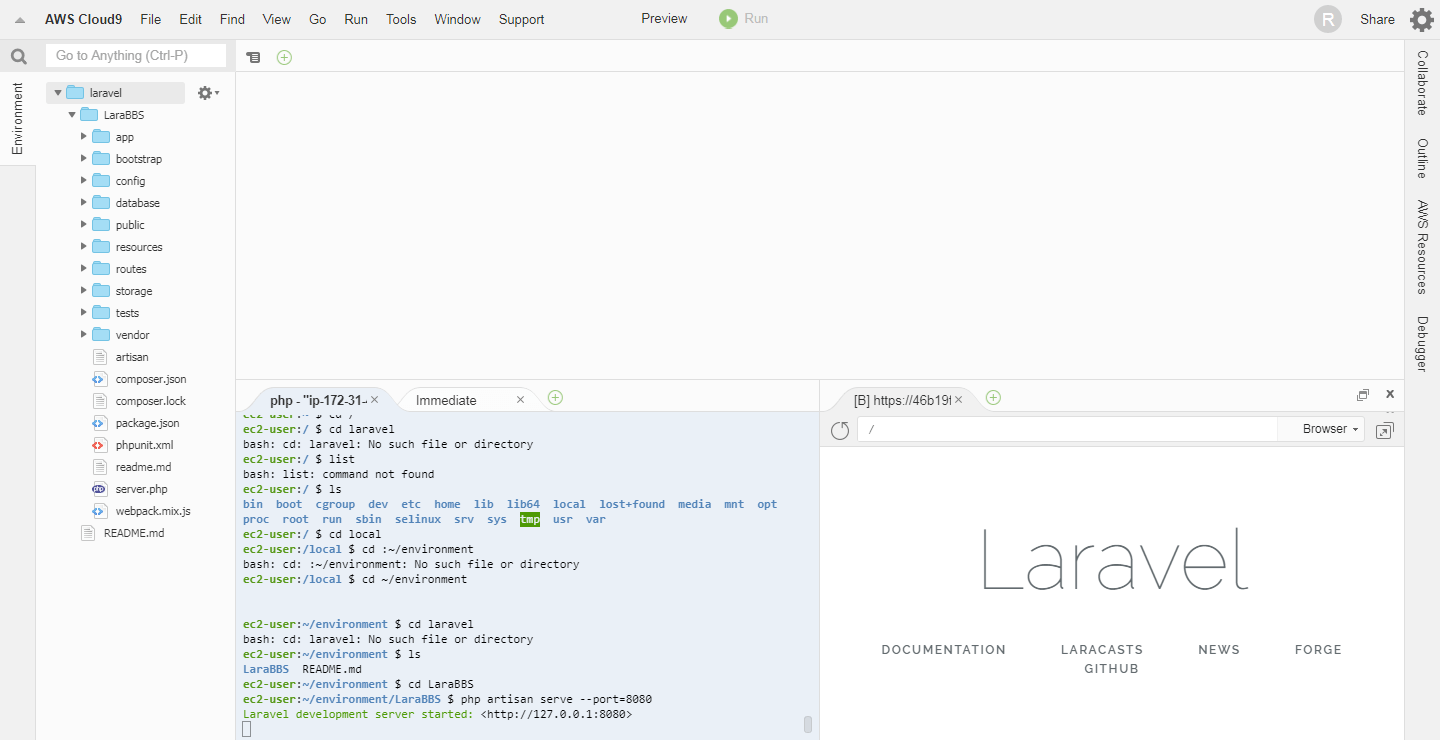Open the Environment side panel tab

[17, 119]
